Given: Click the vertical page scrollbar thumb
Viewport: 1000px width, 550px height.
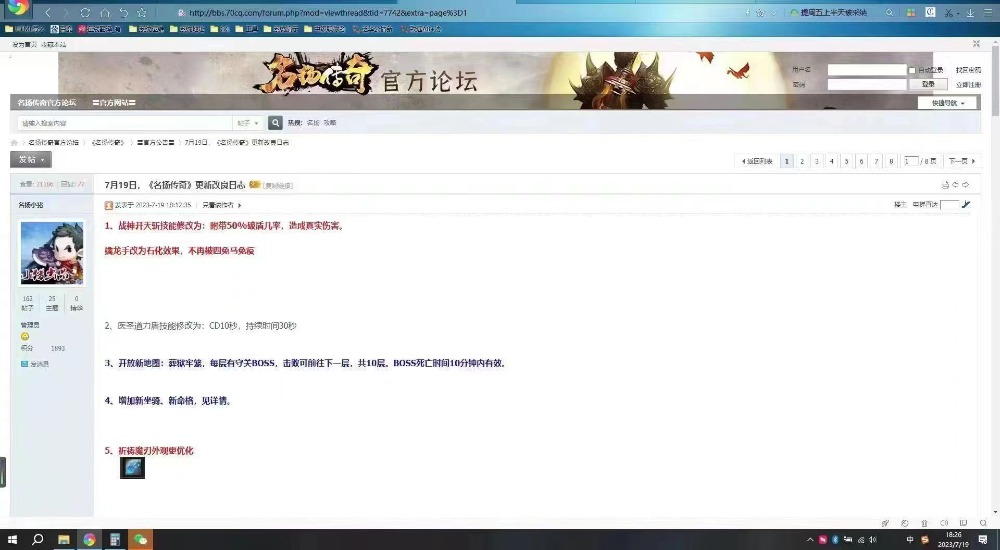Looking at the screenshot, I should [x=996, y=80].
